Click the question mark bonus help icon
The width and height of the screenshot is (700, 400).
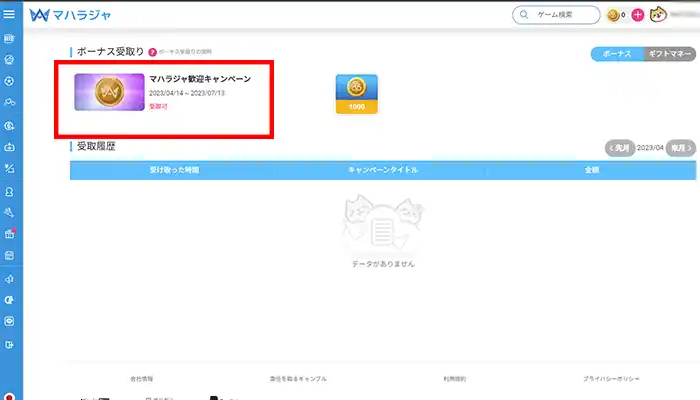(x=152, y=51)
